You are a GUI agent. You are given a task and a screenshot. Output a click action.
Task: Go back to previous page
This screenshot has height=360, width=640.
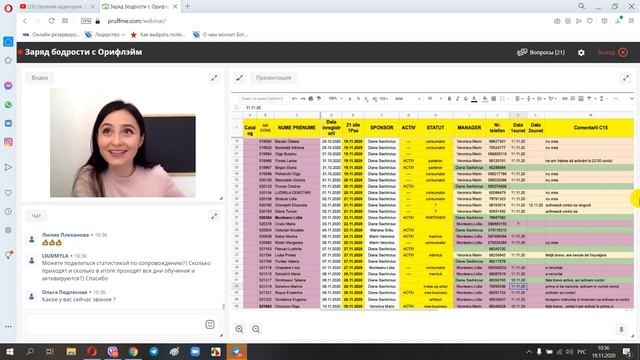pos(25,21)
